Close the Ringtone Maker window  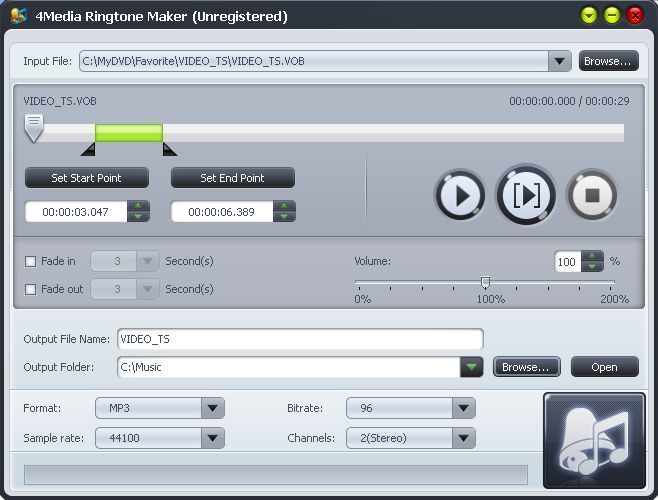coord(635,16)
